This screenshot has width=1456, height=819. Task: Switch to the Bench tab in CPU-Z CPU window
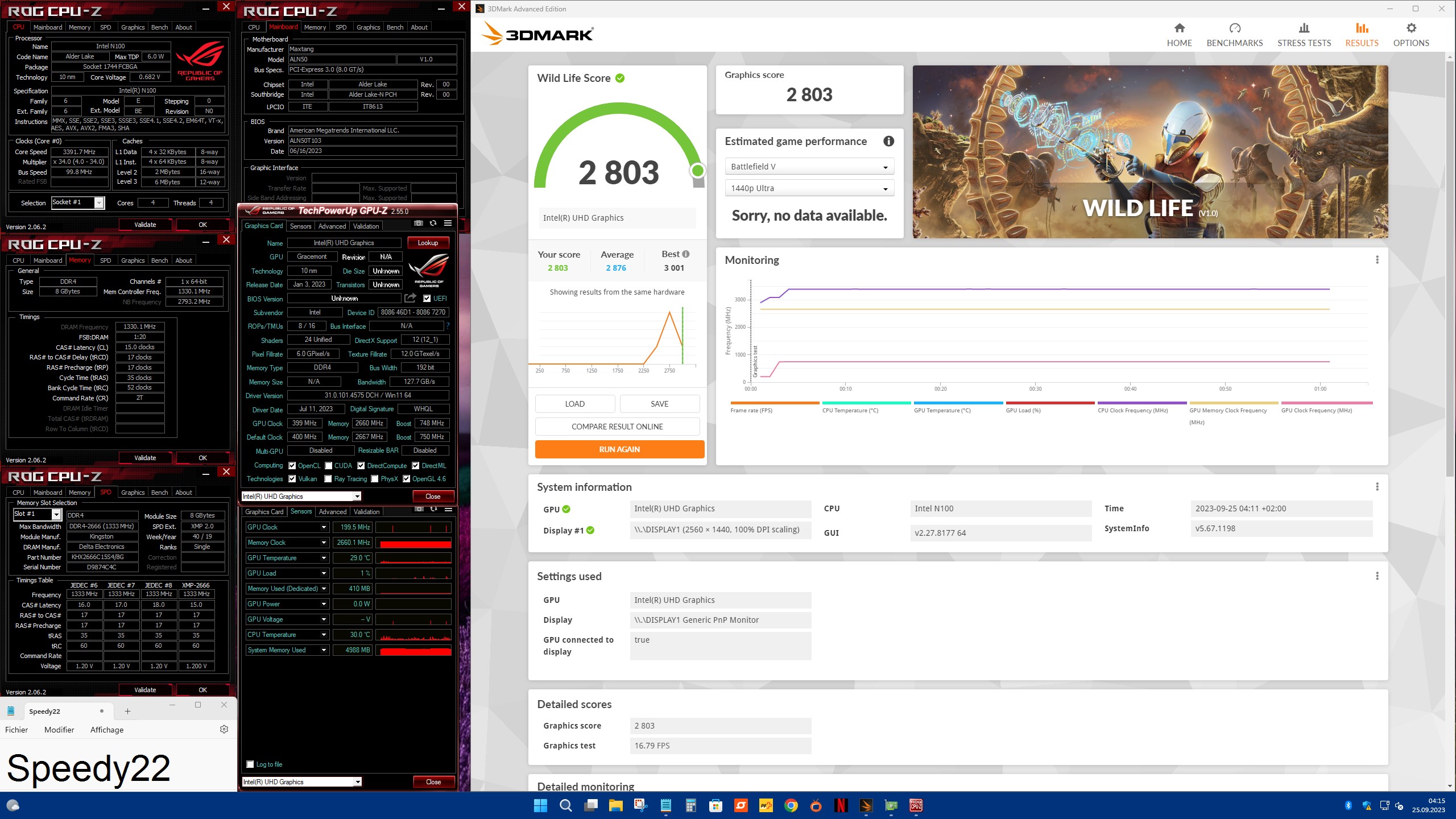pos(159,27)
